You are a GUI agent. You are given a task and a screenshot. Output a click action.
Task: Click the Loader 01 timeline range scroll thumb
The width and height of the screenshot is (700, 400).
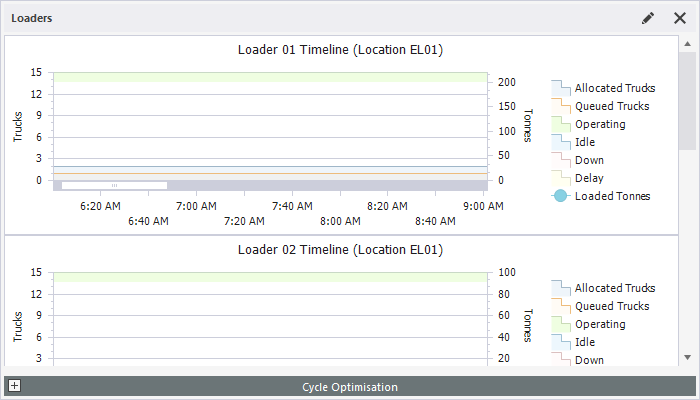(114, 185)
